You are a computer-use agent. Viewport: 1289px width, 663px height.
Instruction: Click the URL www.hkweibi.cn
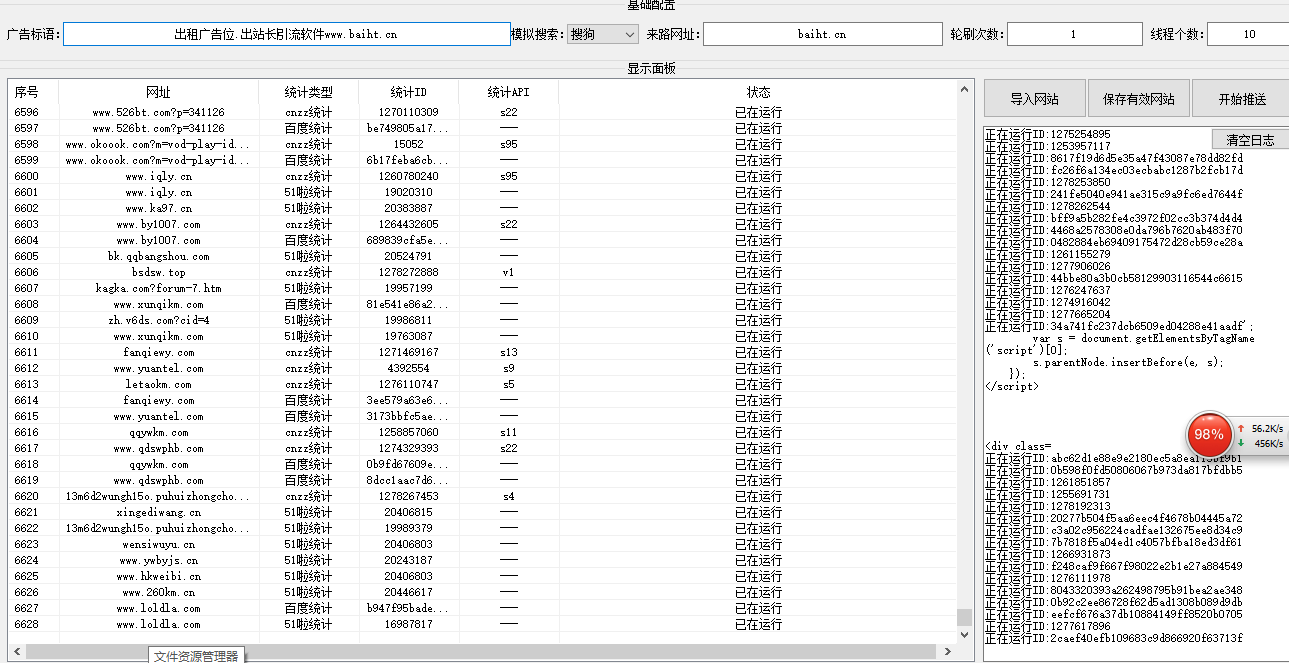158,576
